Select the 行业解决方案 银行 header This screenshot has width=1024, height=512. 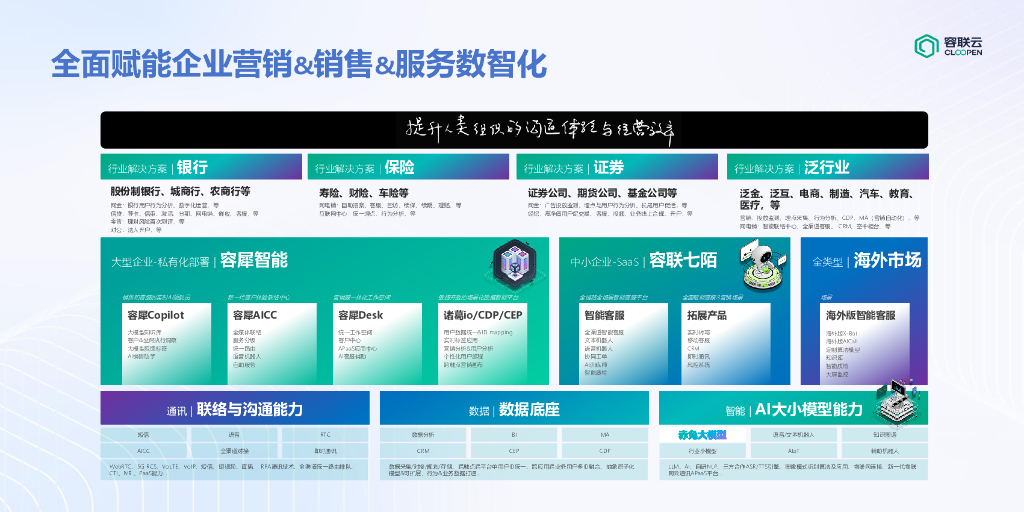click(201, 167)
